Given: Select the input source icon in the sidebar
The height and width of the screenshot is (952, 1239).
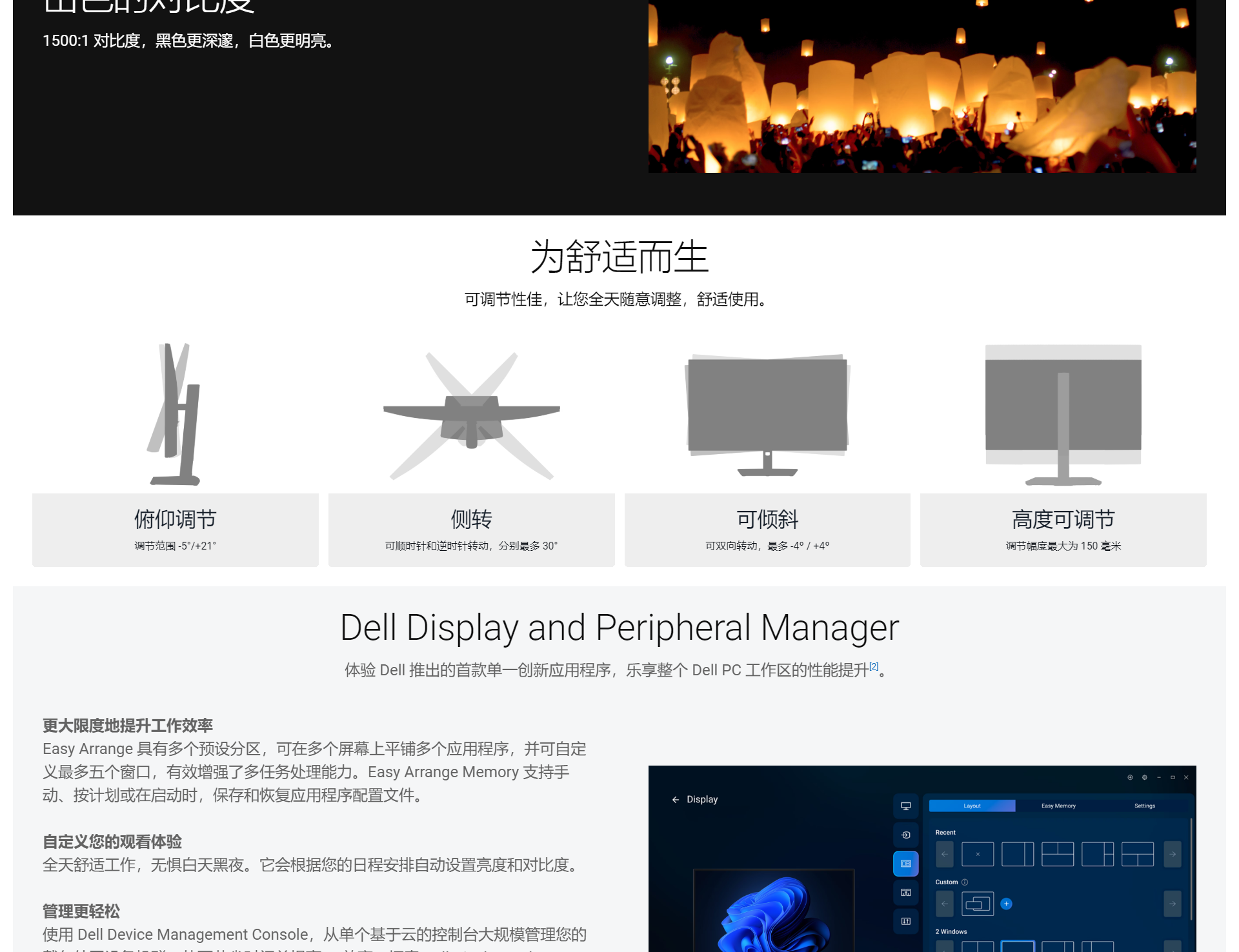Looking at the screenshot, I should coord(906,835).
